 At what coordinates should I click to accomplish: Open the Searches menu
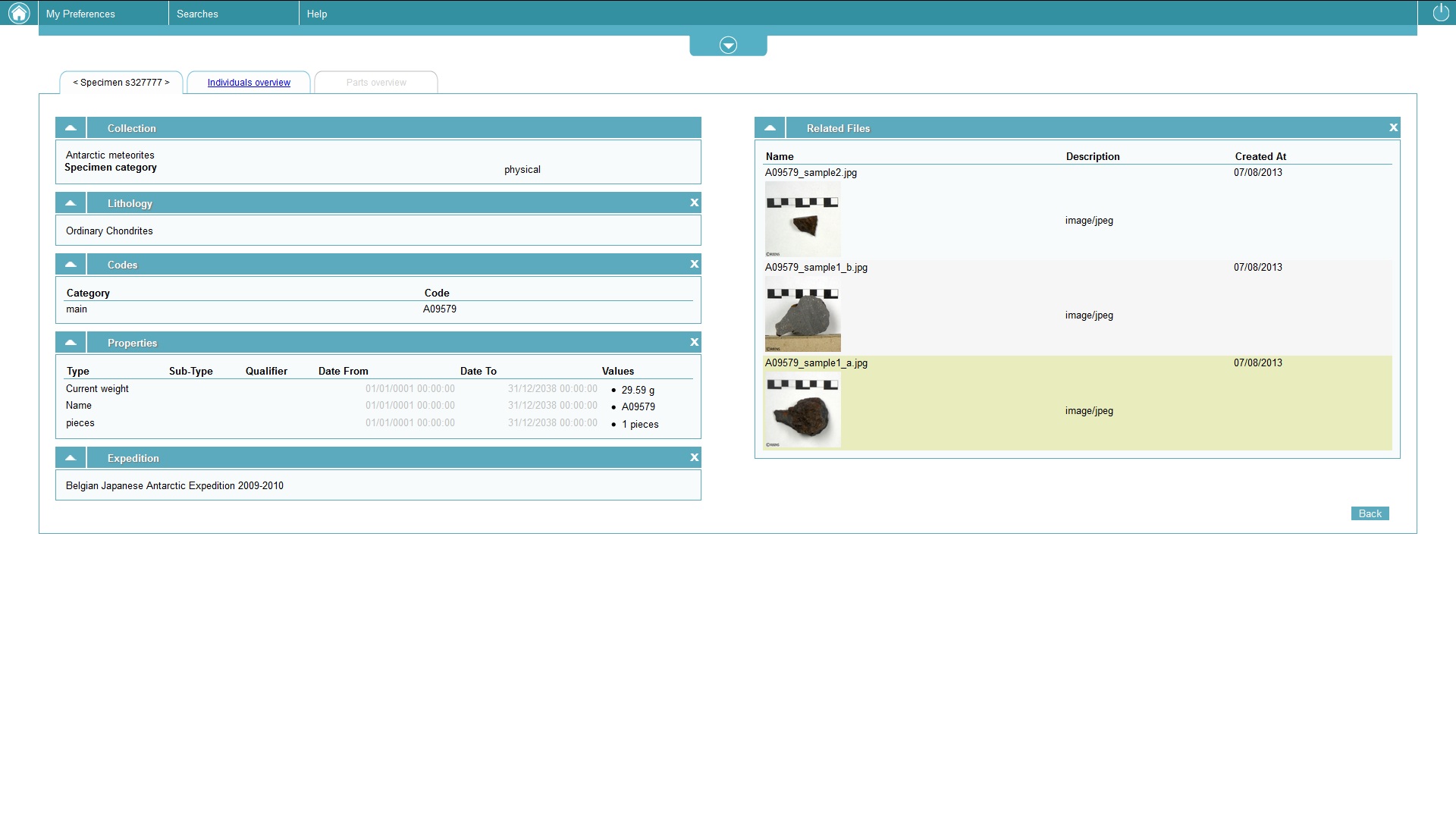pos(197,14)
